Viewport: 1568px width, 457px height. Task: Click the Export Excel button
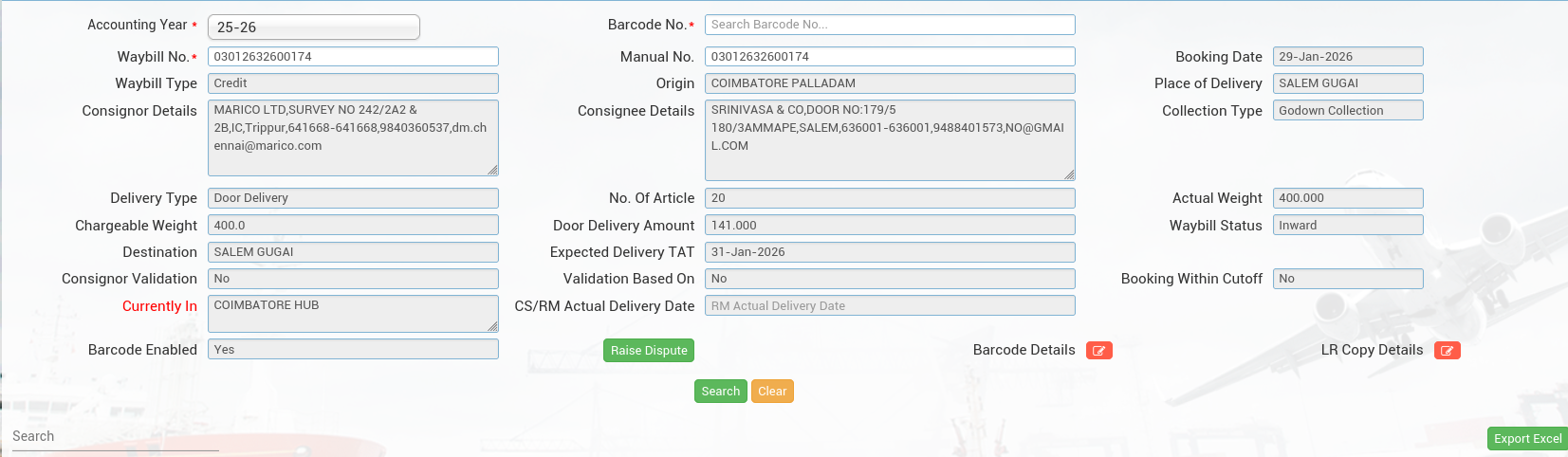1527,438
